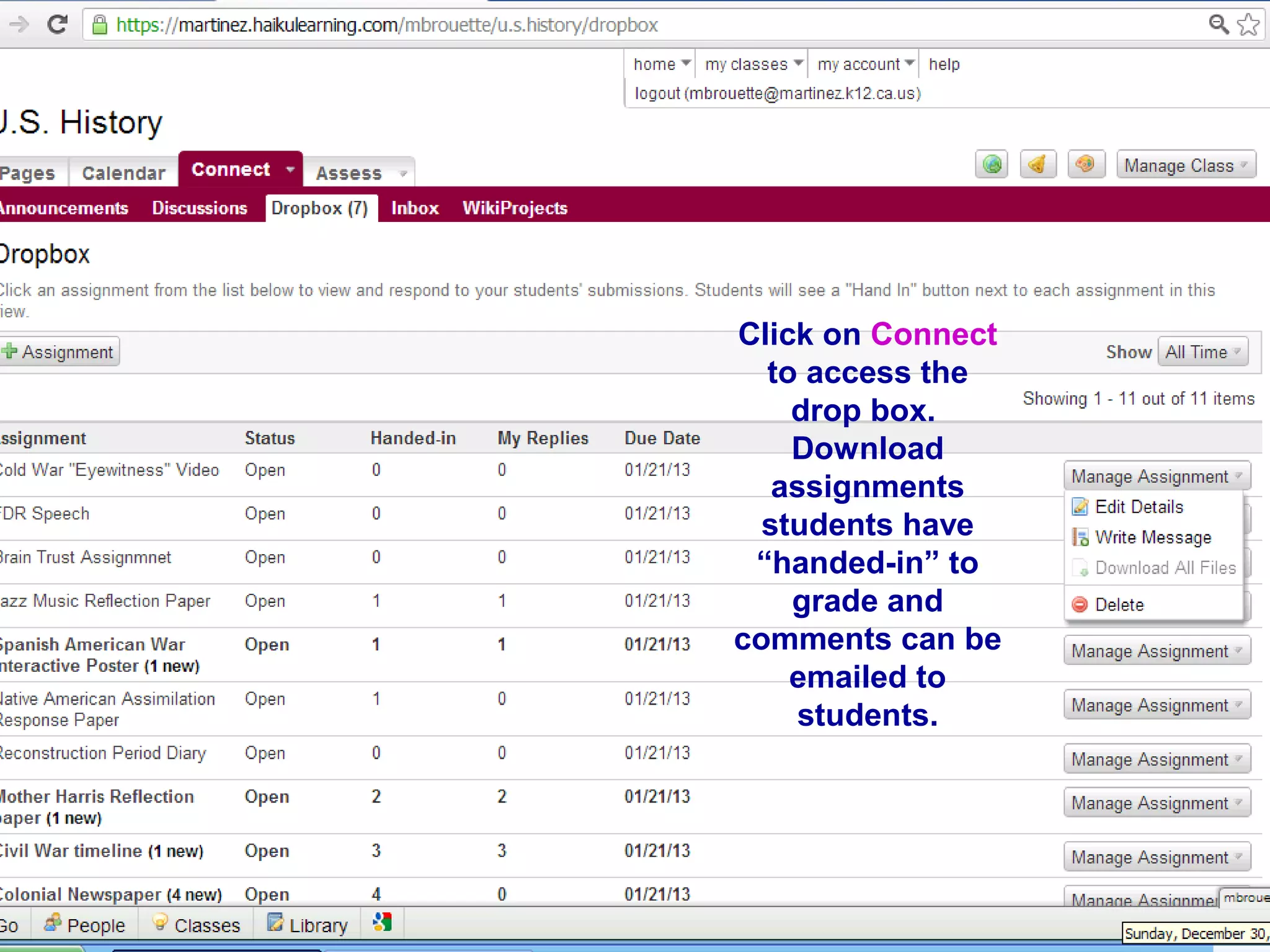
Task: Click the help link
Action: 944,64
